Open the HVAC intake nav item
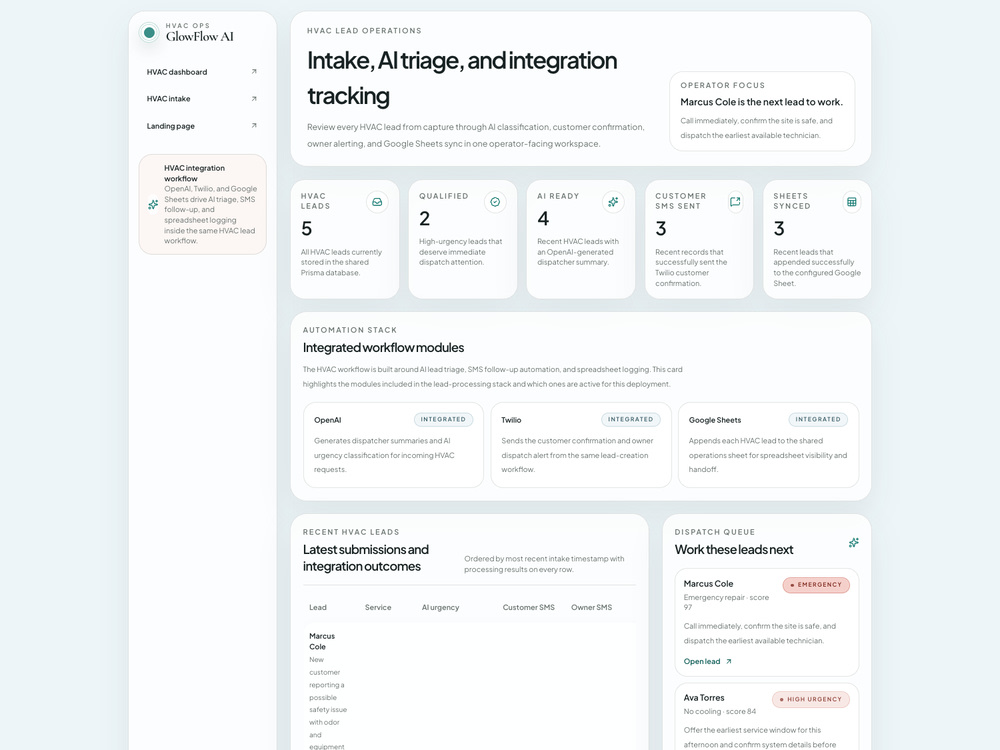1000x750 pixels. point(202,99)
